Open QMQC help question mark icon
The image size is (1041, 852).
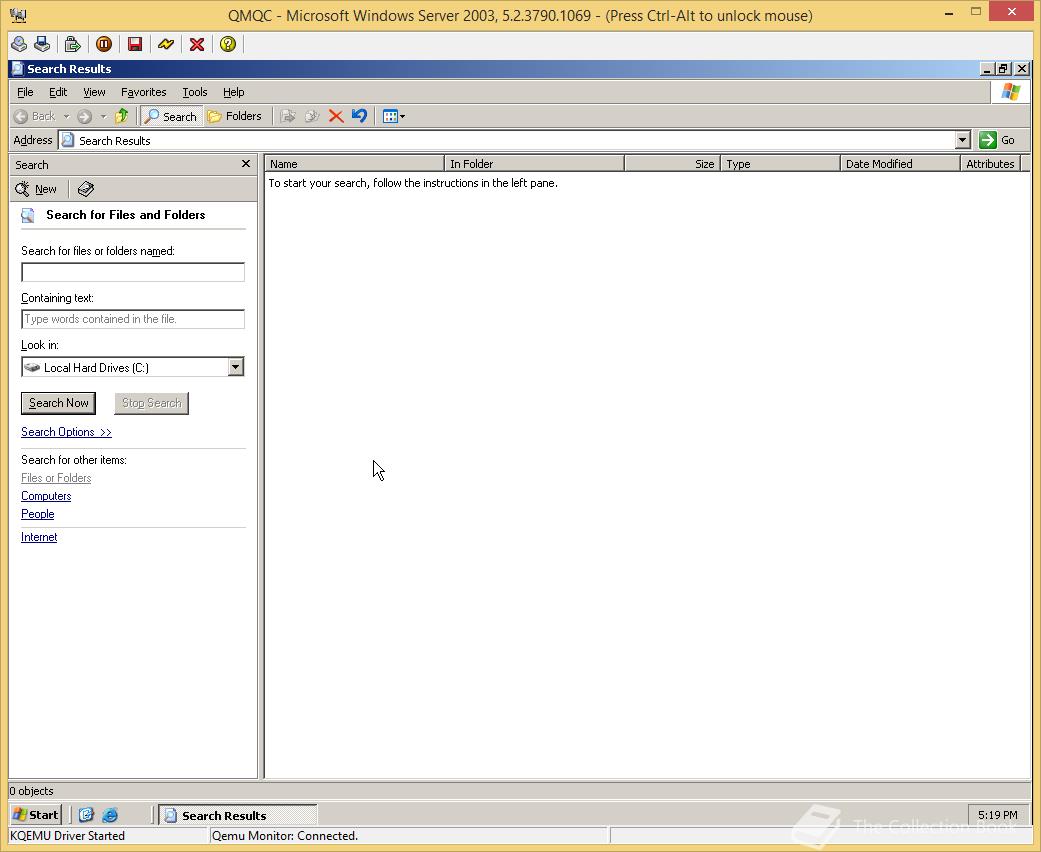(x=228, y=44)
